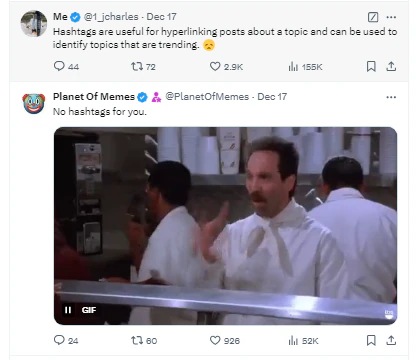Share the 1_jcharles hashtag tweet

click(x=391, y=66)
